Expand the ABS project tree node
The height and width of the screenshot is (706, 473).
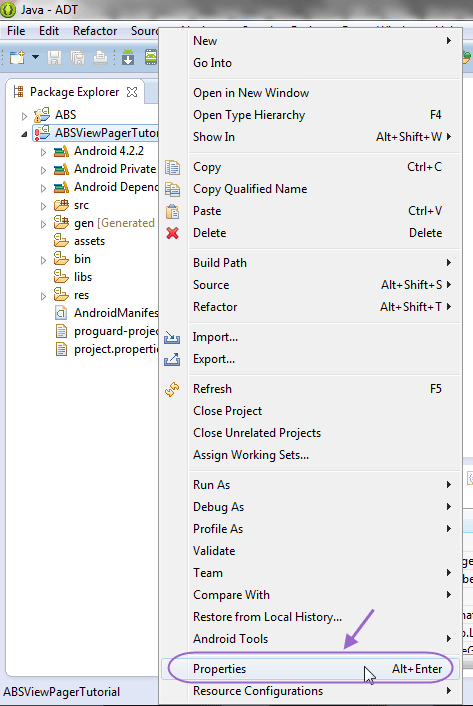pos(24,116)
